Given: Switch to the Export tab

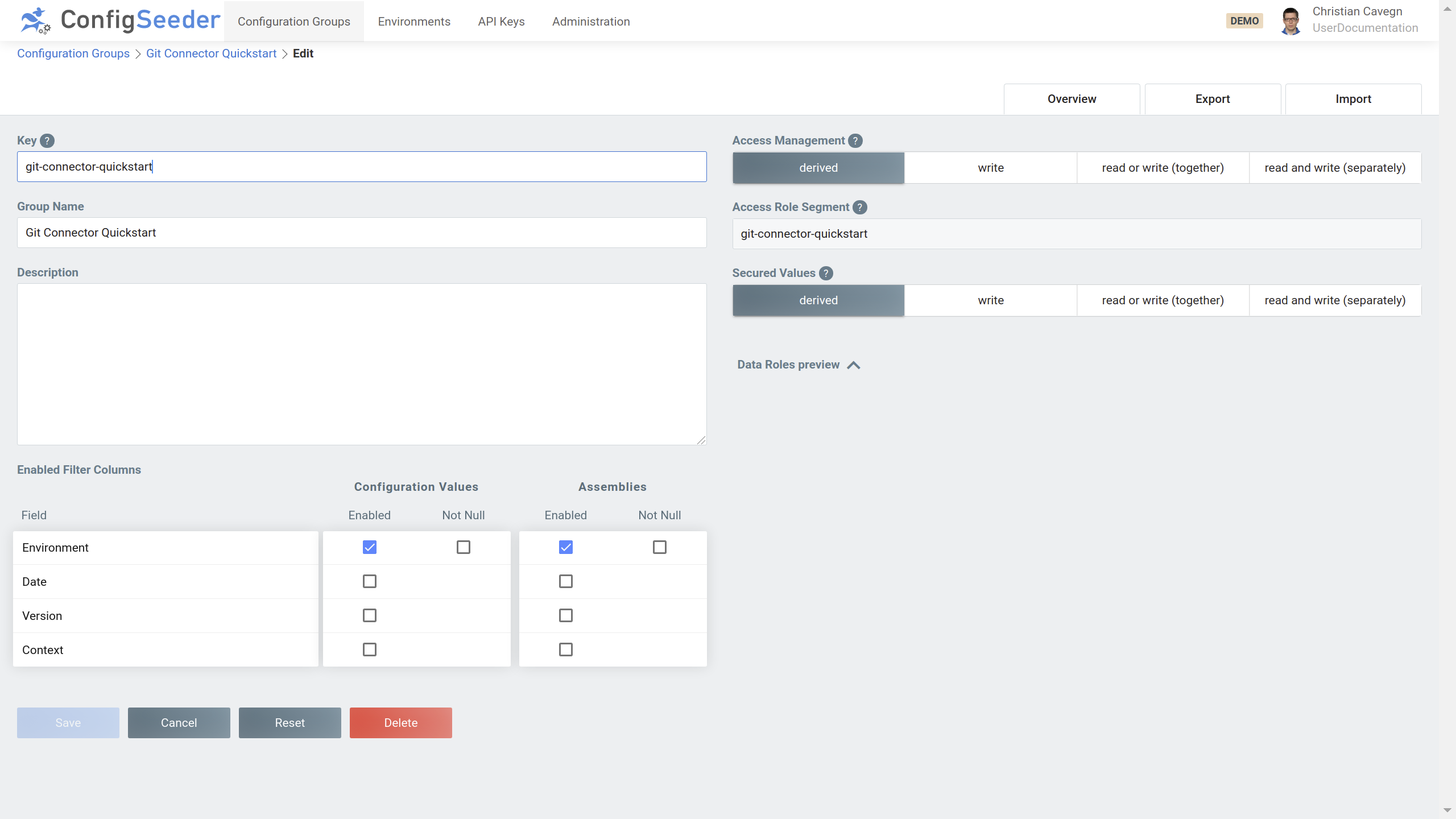Looking at the screenshot, I should pos(1212,98).
